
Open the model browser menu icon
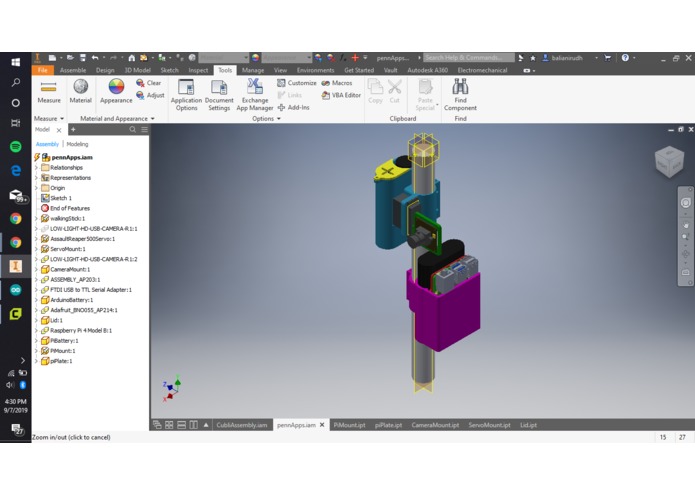pyautogui.click(x=144, y=129)
